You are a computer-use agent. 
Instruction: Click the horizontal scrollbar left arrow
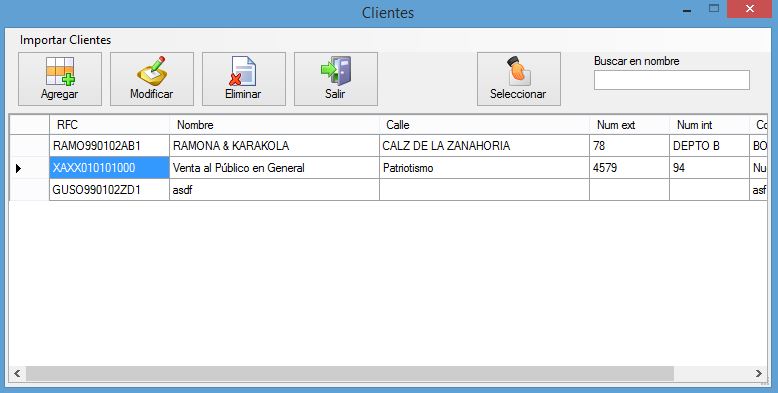tap(17, 374)
